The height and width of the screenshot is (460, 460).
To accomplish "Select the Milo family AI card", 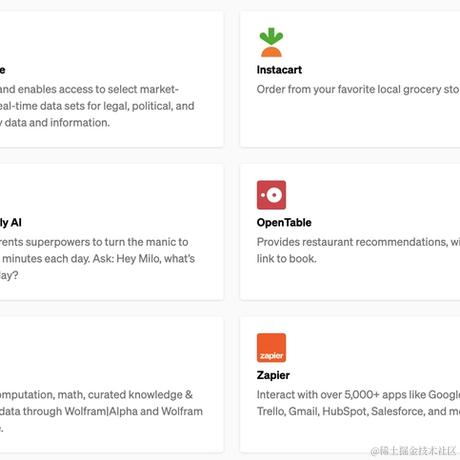I will pyautogui.click(x=112, y=232).
